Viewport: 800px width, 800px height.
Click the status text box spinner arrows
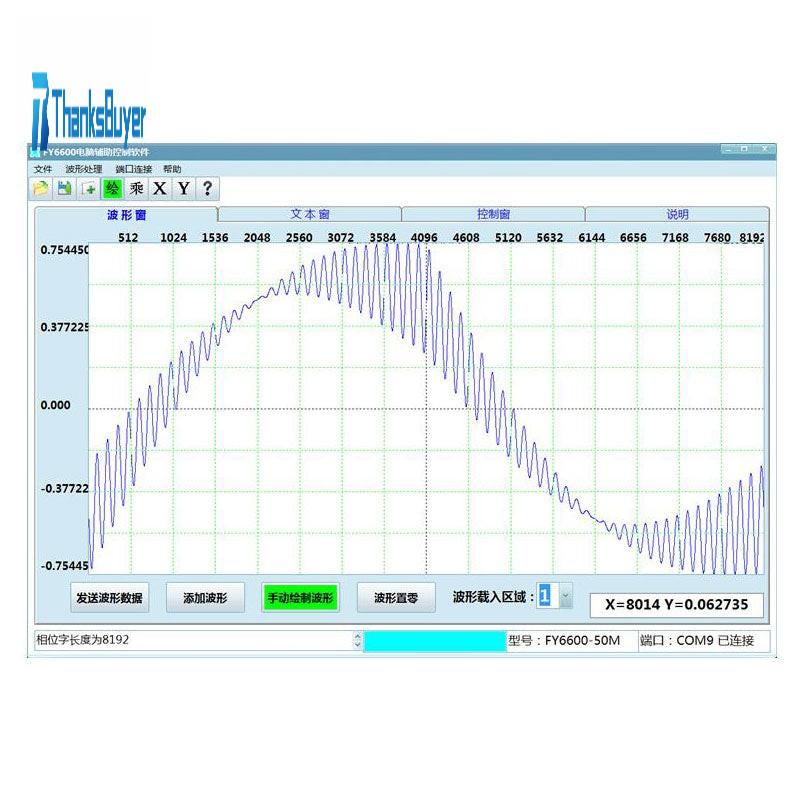click(357, 641)
